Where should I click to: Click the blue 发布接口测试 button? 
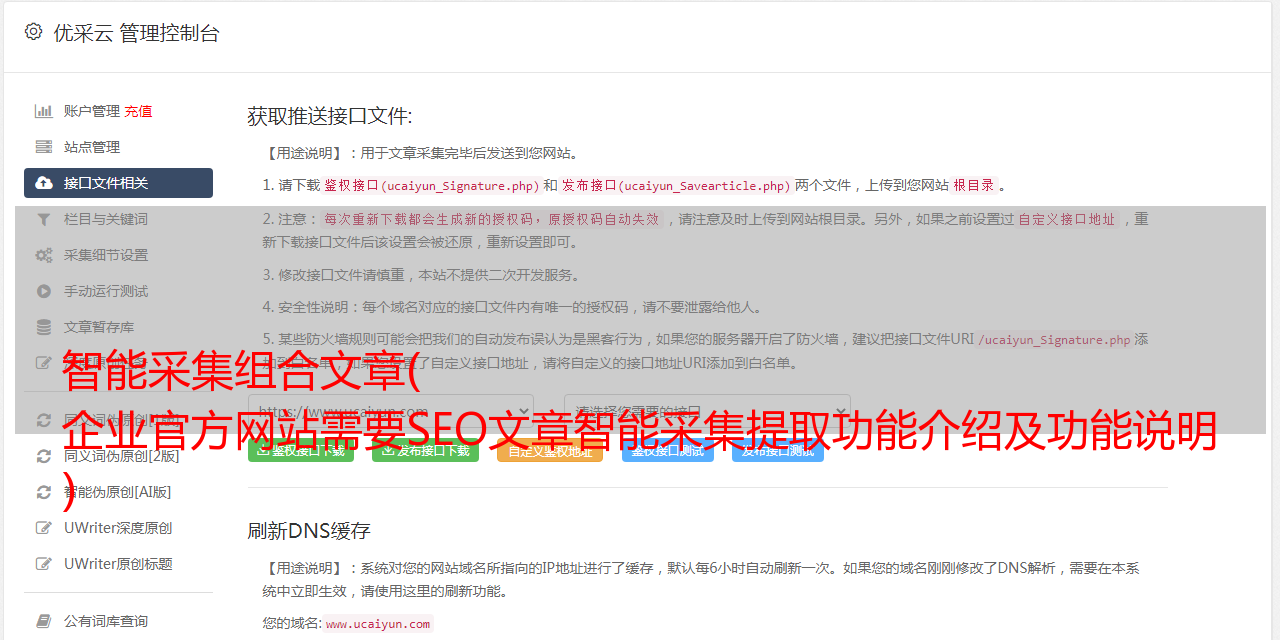[778, 451]
